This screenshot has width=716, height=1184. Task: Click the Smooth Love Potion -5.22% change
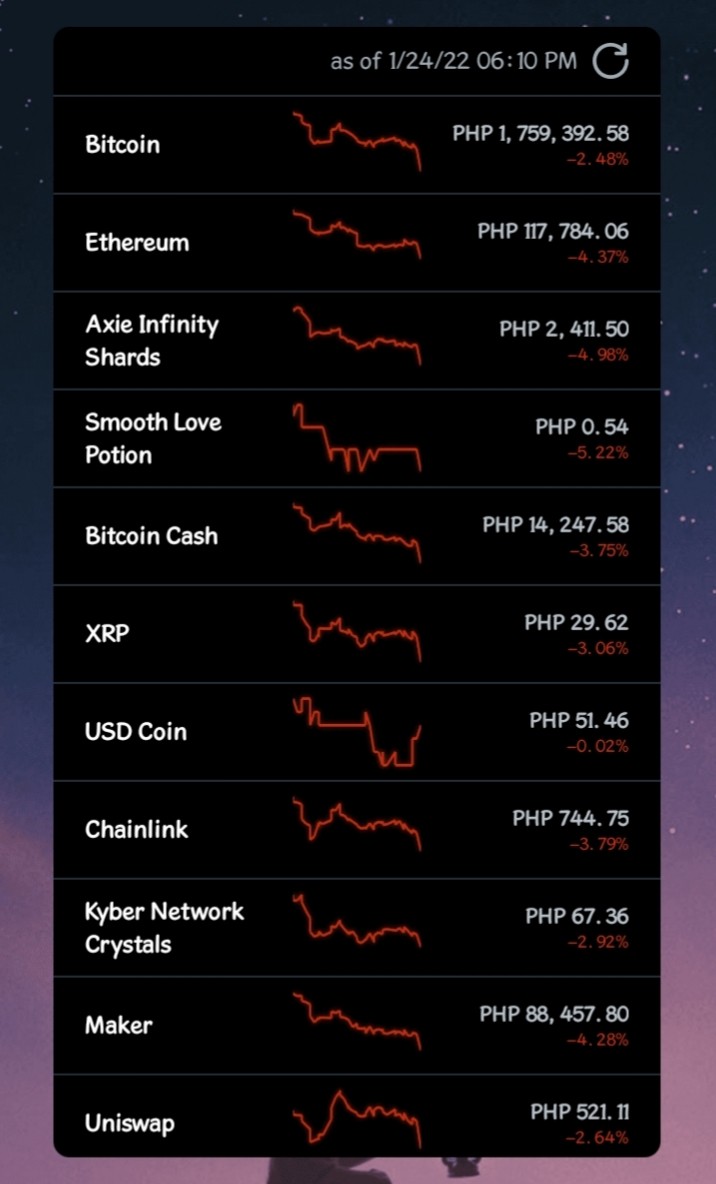(x=598, y=454)
